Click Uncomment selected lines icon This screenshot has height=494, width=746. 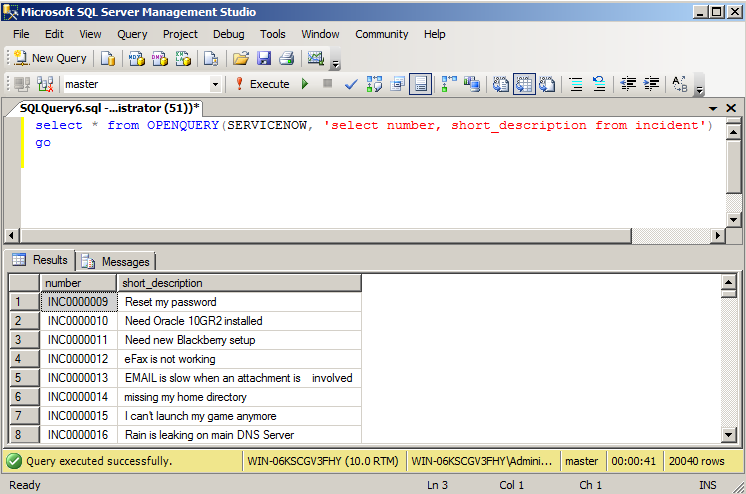pyautogui.click(x=599, y=84)
